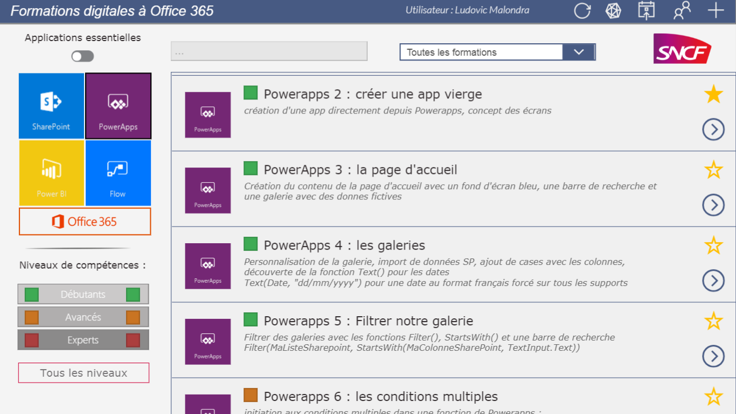Filter by Débutants level
736x414 pixels.
(83, 294)
